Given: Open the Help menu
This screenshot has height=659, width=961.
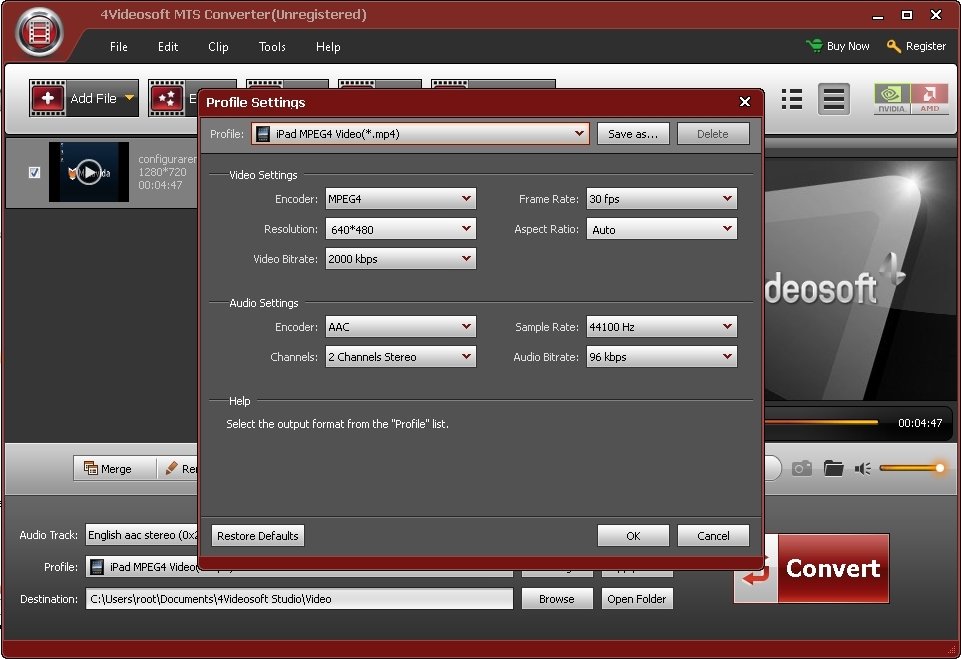Looking at the screenshot, I should tap(328, 47).
